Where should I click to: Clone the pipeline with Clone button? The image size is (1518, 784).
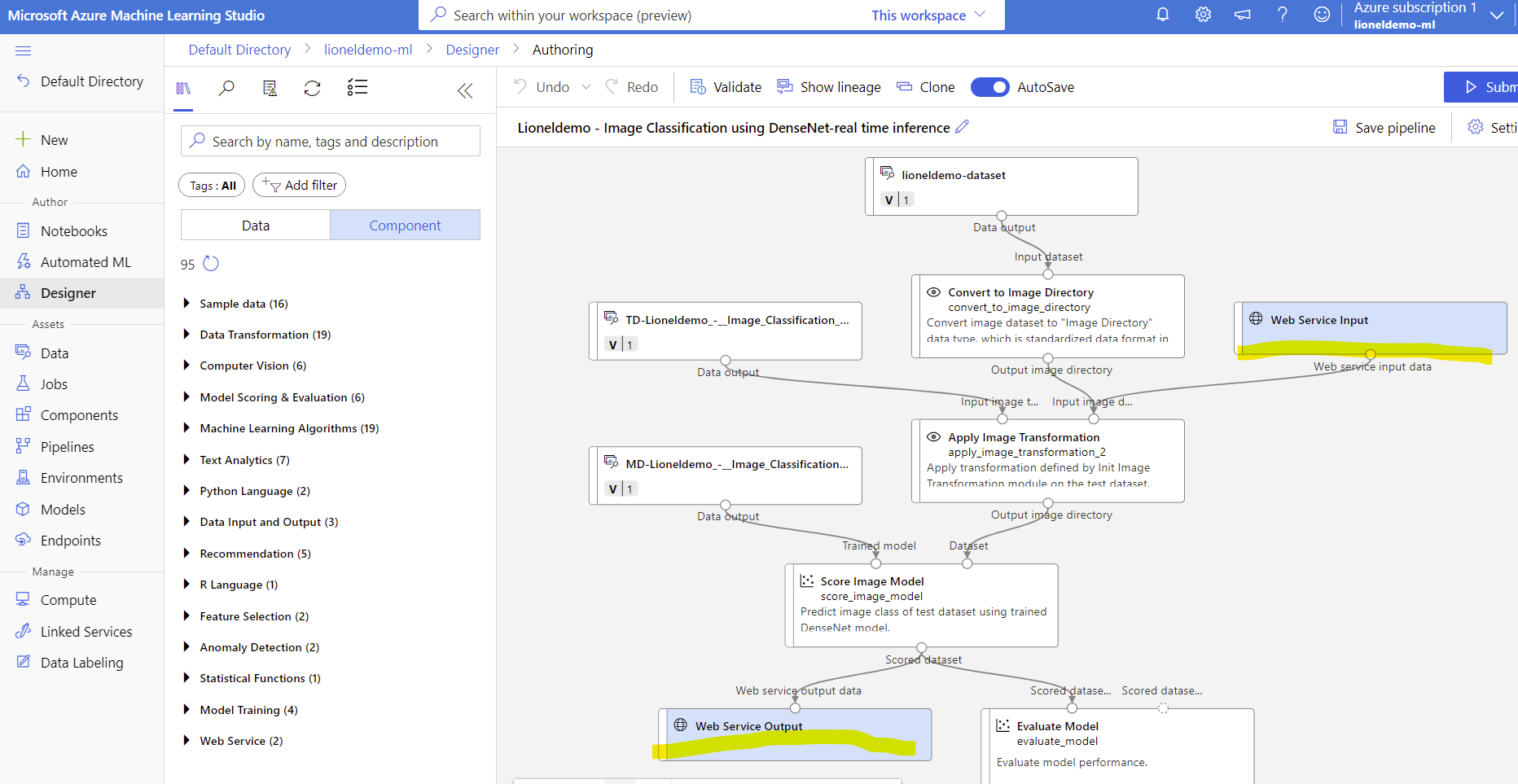point(926,87)
